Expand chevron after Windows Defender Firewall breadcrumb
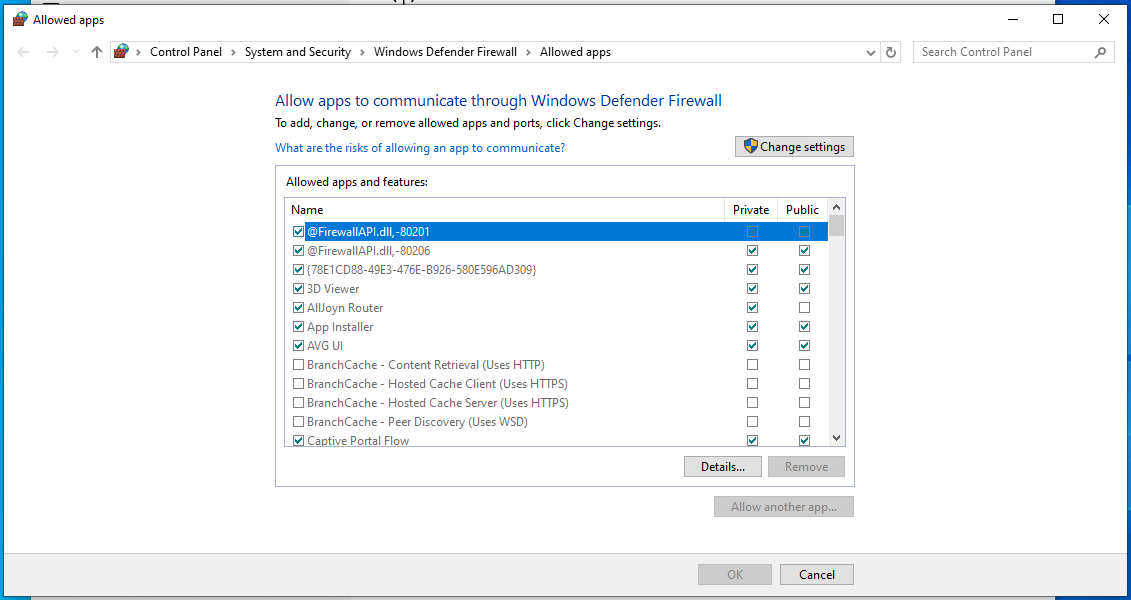Viewport: 1131px width, 600px height. point(529,52)
